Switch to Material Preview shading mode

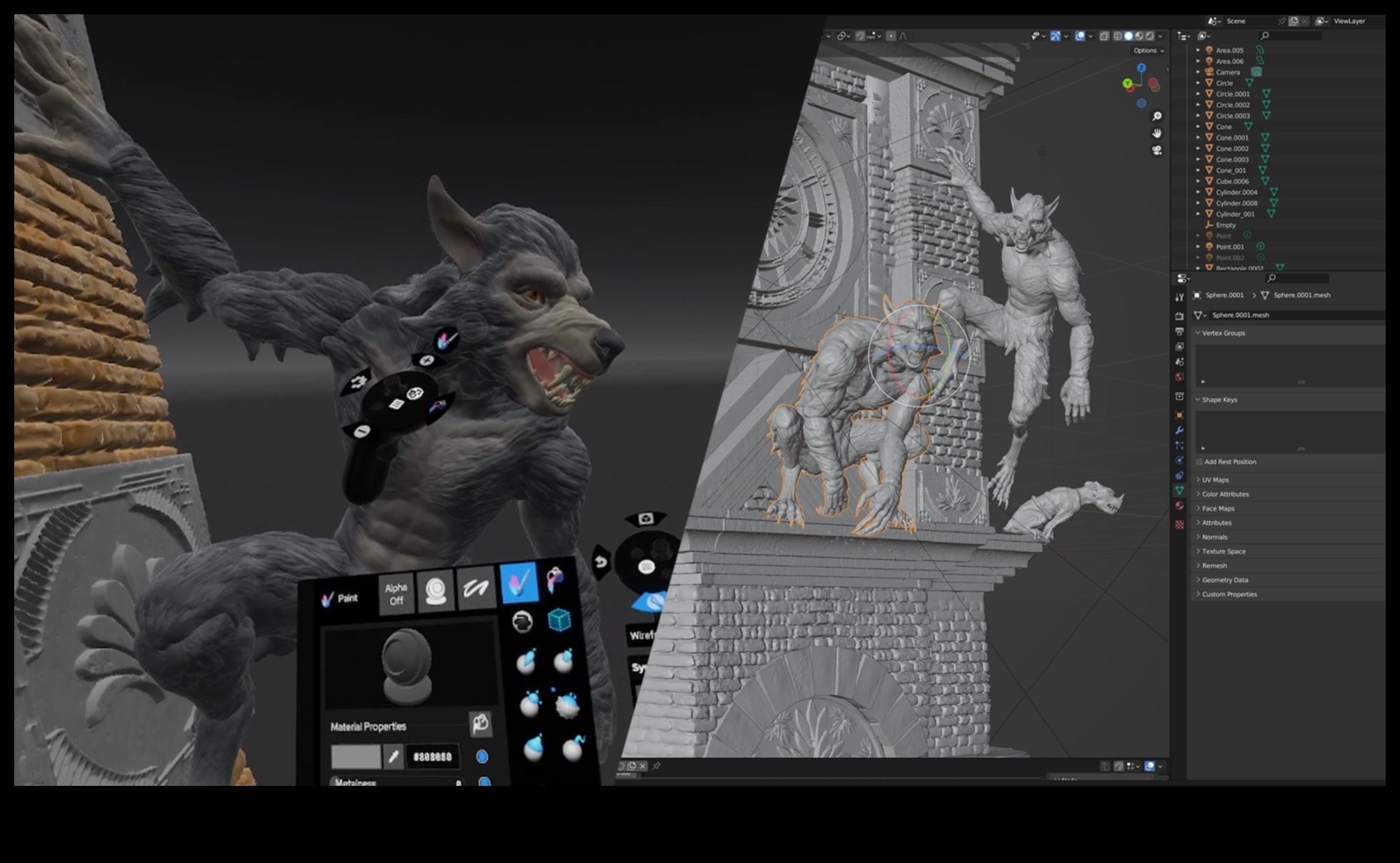tap(1138, 36)
